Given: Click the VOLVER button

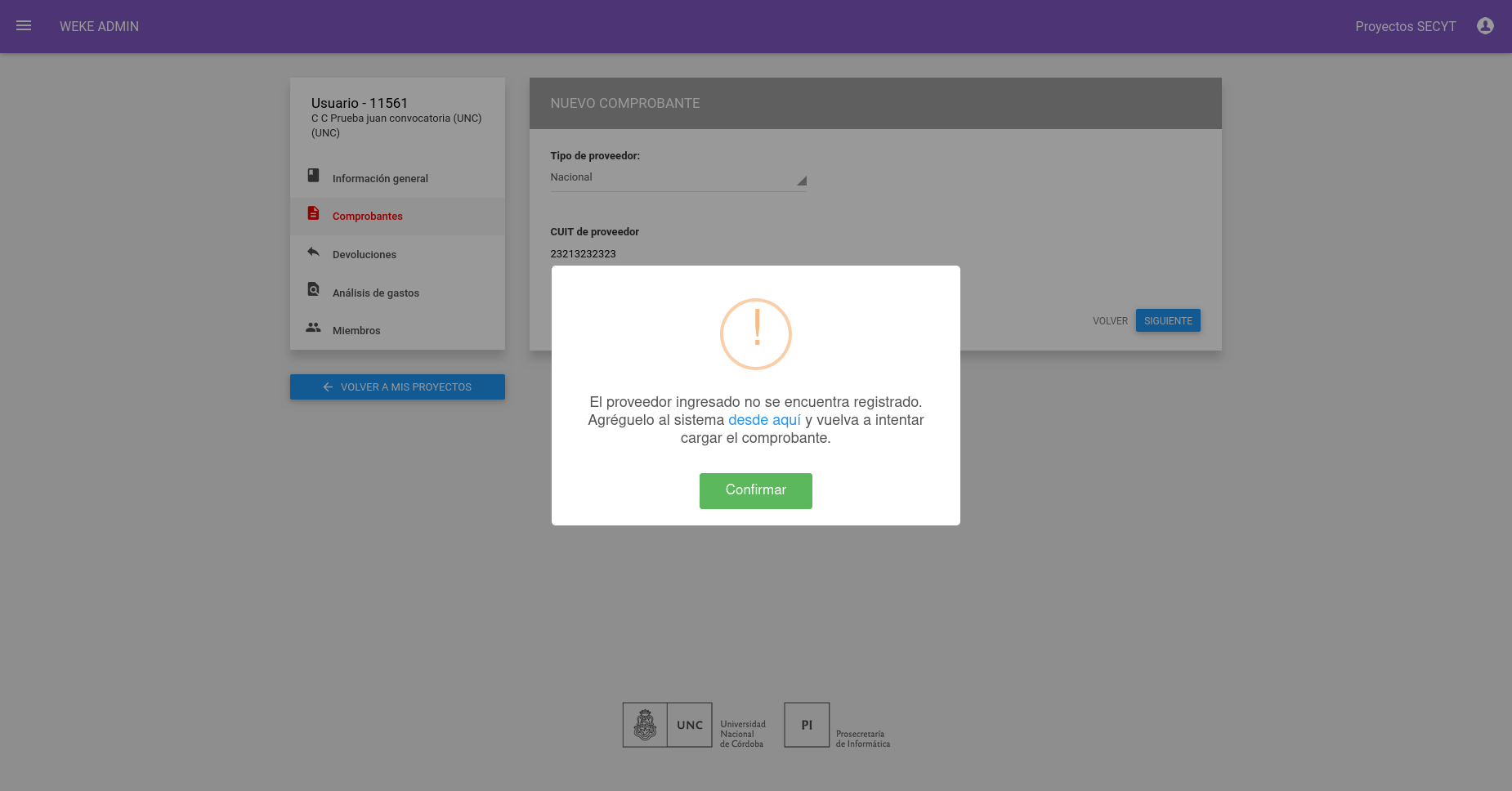Looking at the screenshot, I should [x=1110, y=321].
